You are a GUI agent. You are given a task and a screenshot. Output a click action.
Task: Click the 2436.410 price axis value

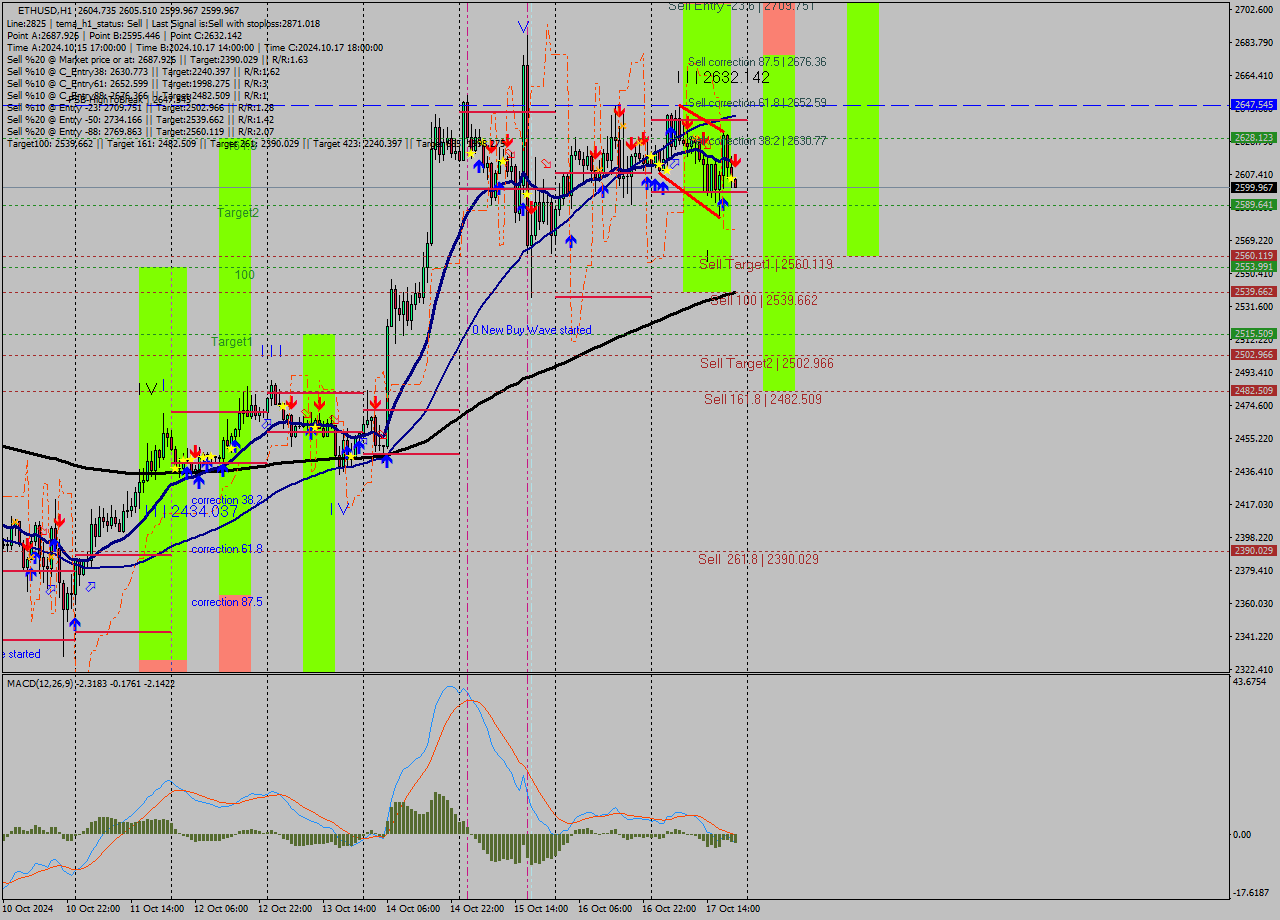point(1254,471)
